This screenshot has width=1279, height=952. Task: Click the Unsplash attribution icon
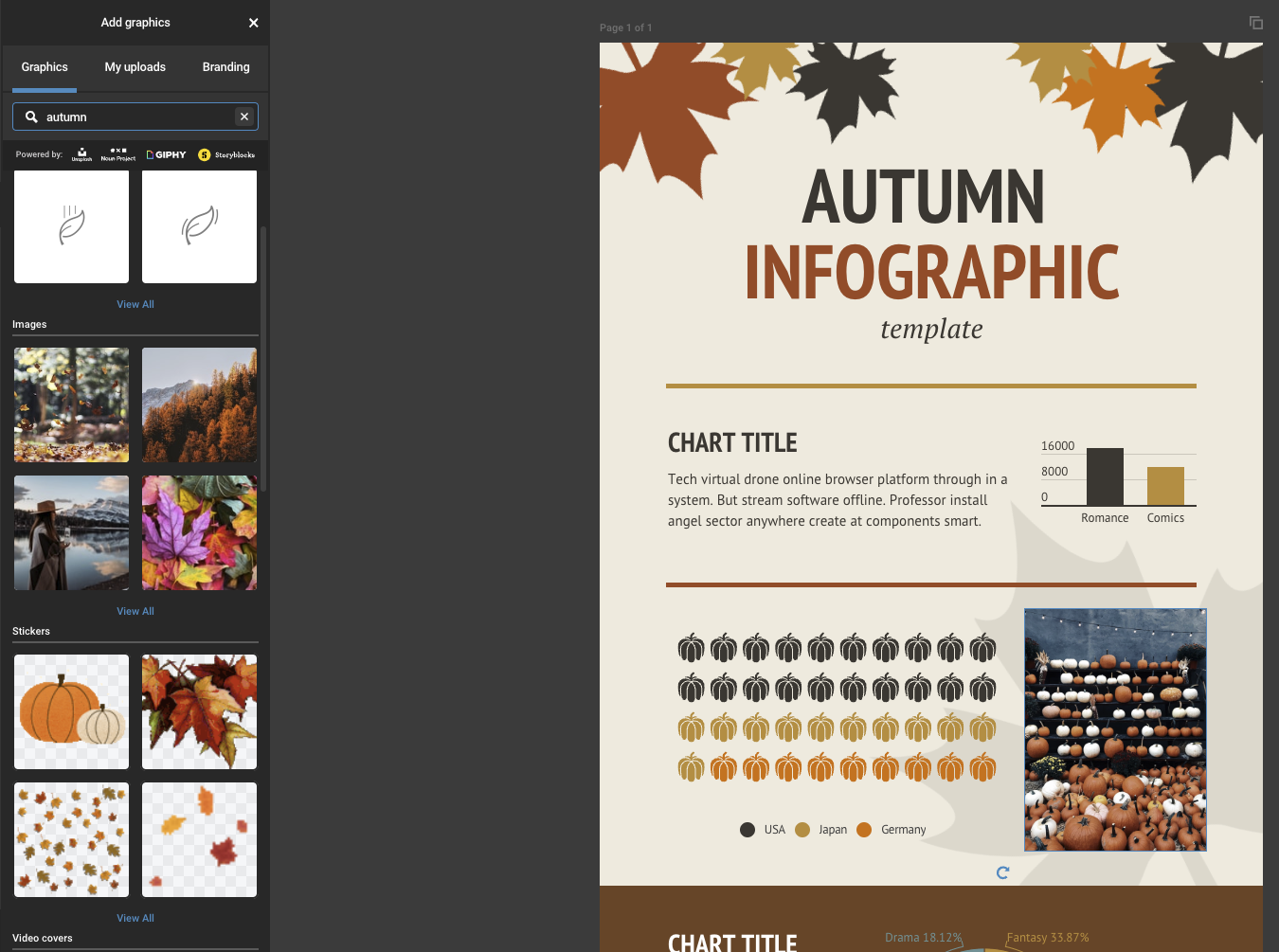click(x=81, y=154)
